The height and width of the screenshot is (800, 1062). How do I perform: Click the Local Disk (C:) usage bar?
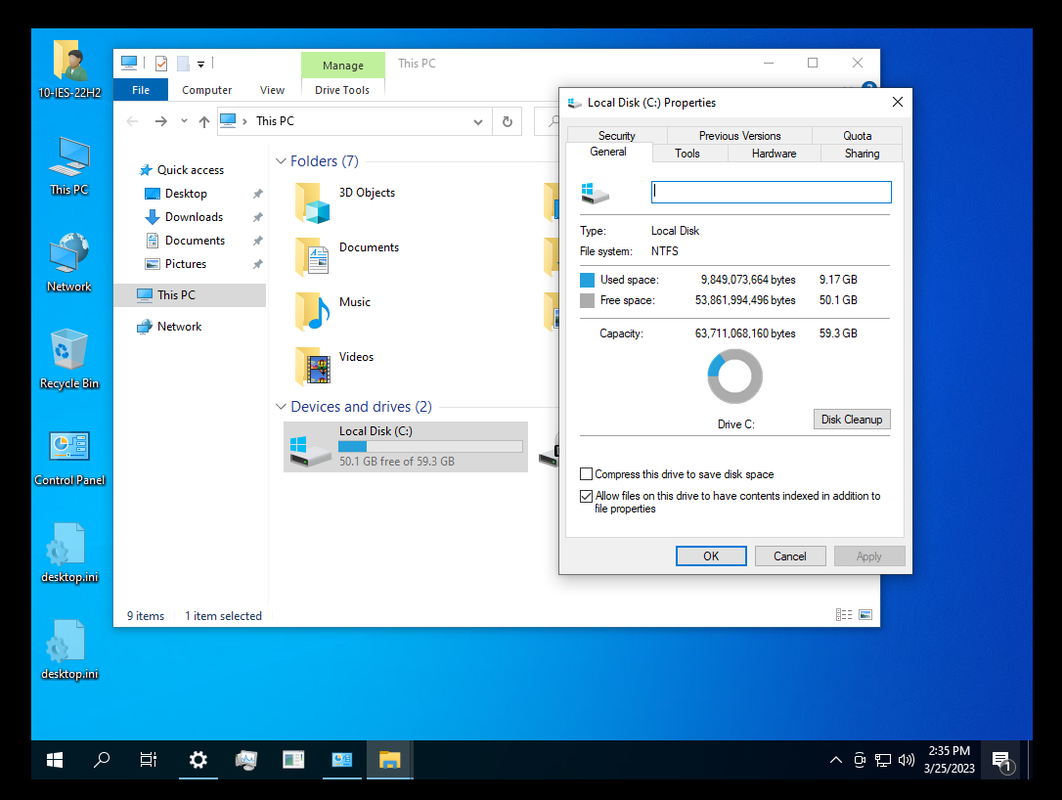click(x=431, y=446)
